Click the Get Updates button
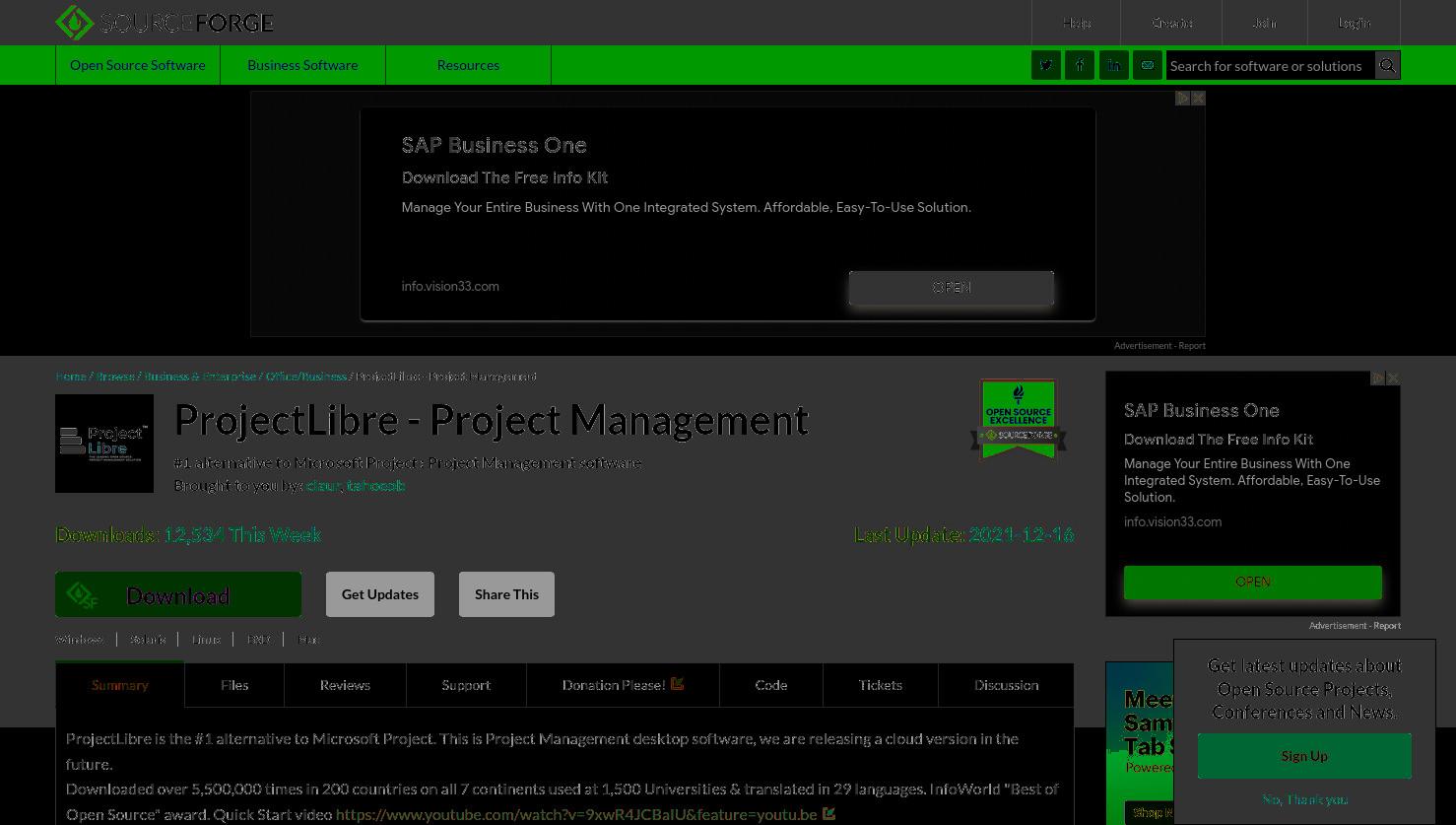The image size is (1456, 825). coord(380,594)
